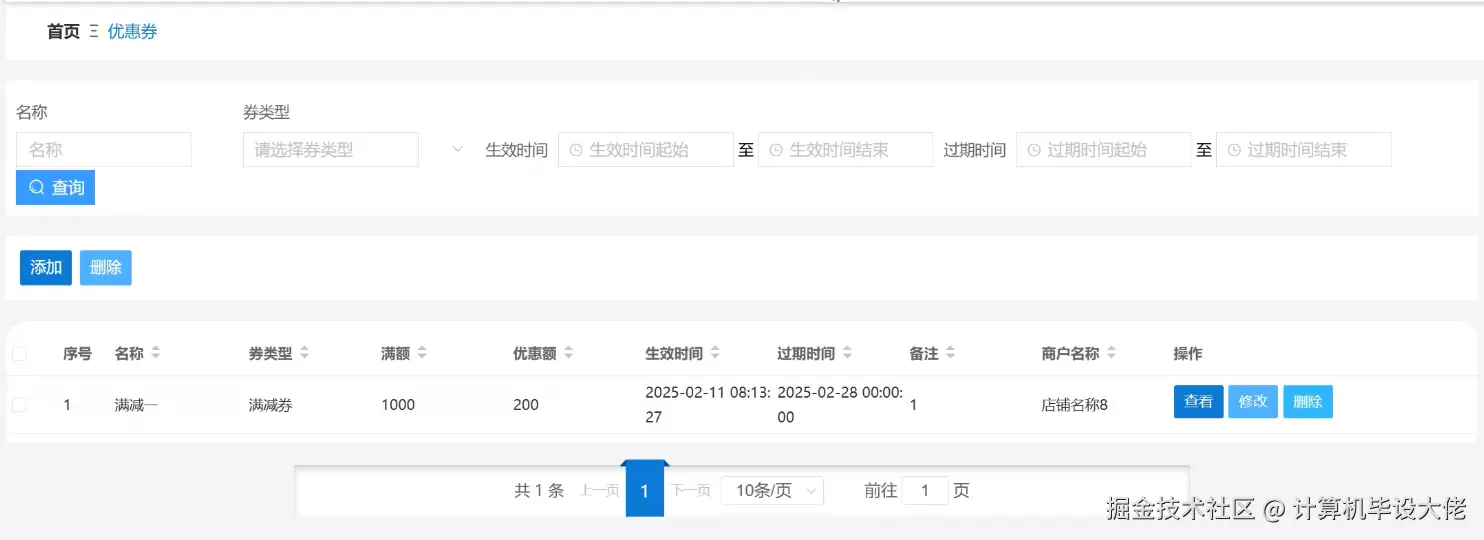Go to 首页 in the breadcrumb
1484x540 pixels.
click(63, 31)
